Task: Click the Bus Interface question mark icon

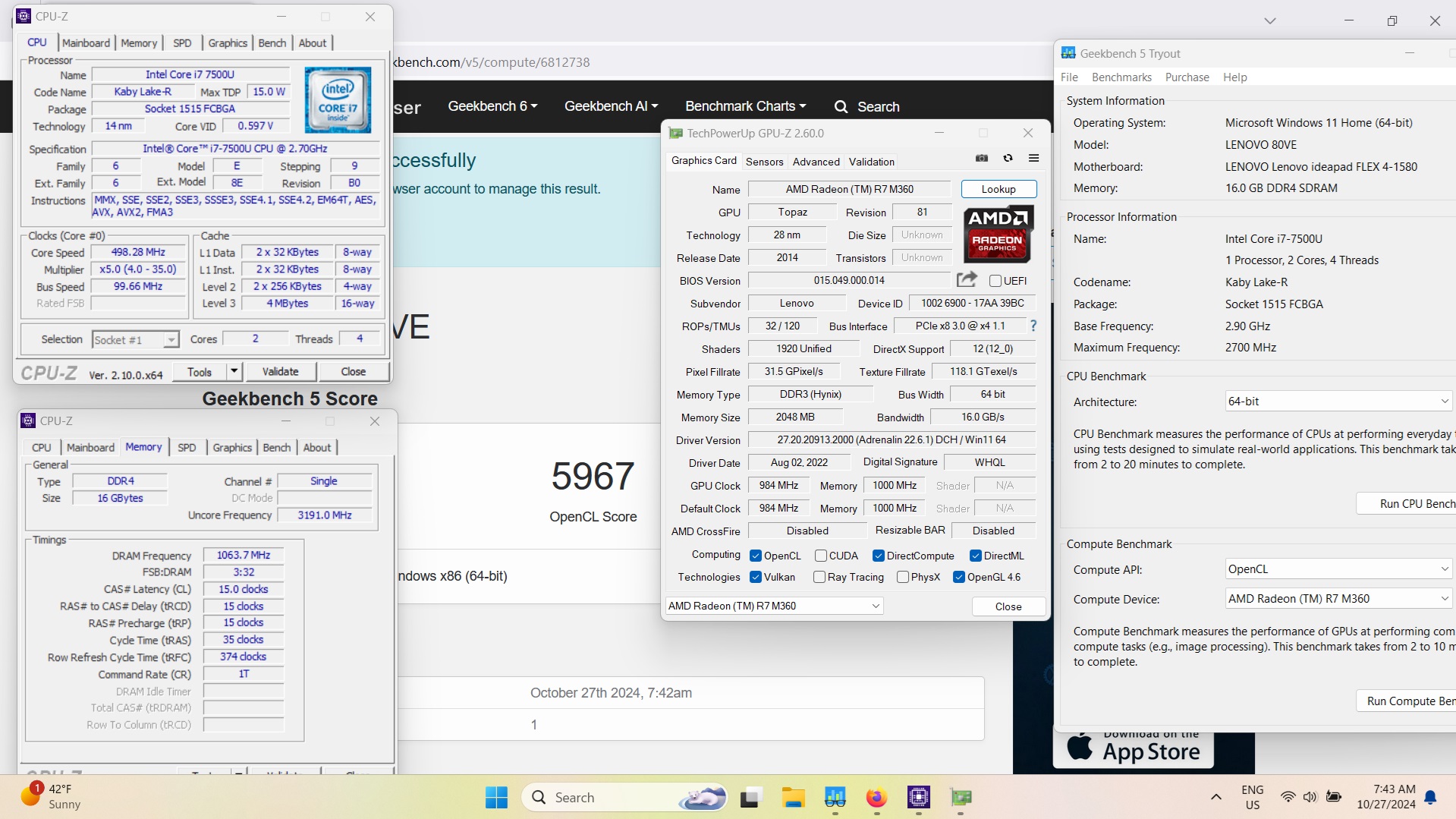Action: point(1033,326)
